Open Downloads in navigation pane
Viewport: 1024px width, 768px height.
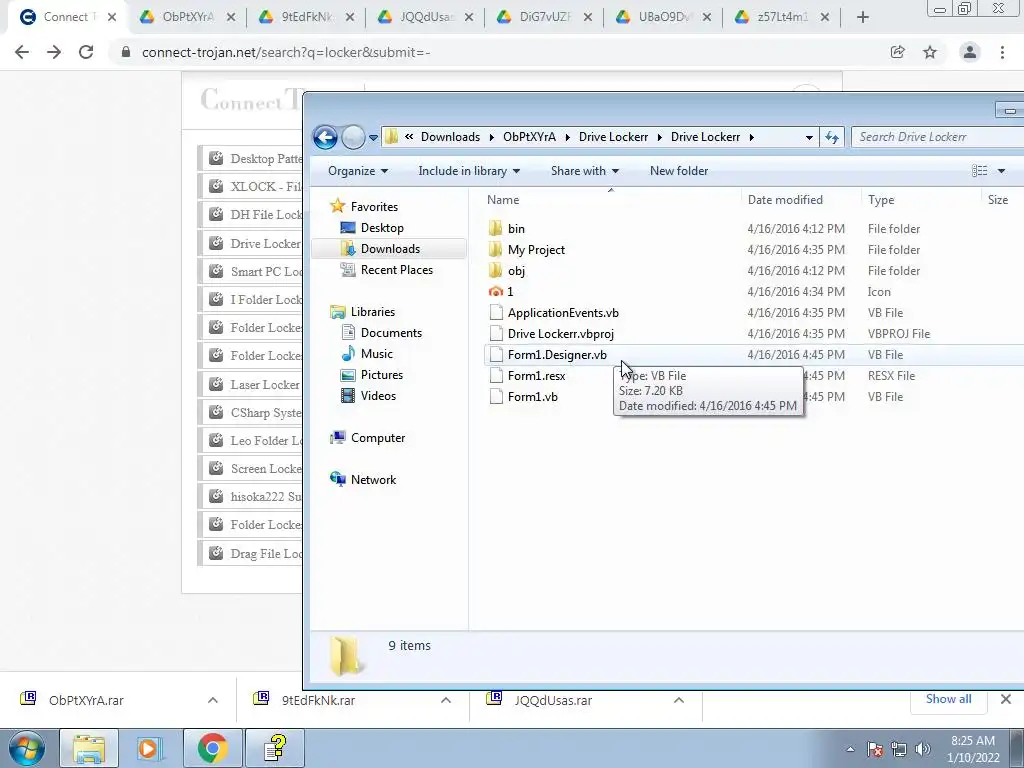[x=390, y=249]
